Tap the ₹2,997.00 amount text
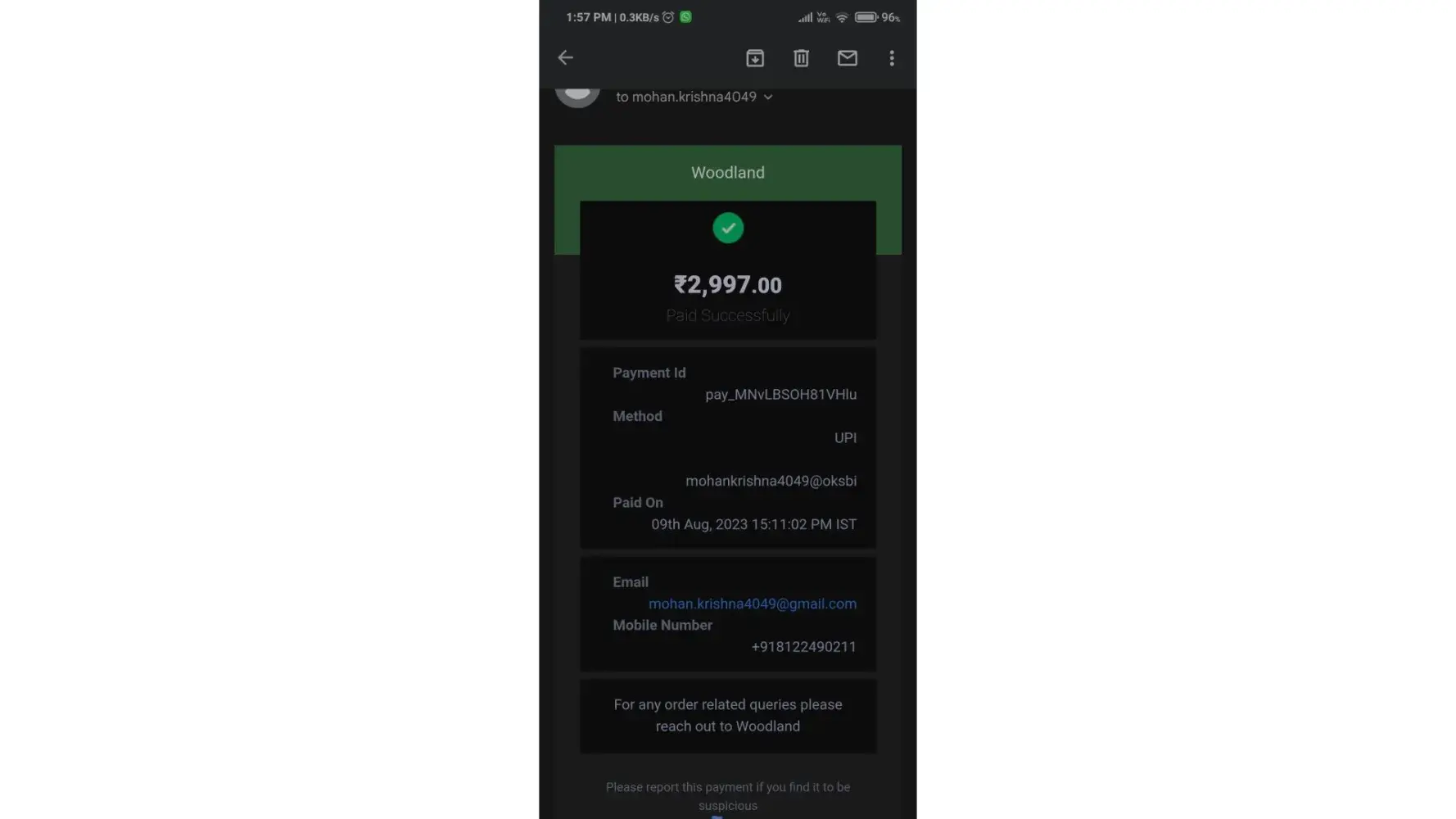This screenshot has width=1456, height=819. click(728, 285)
